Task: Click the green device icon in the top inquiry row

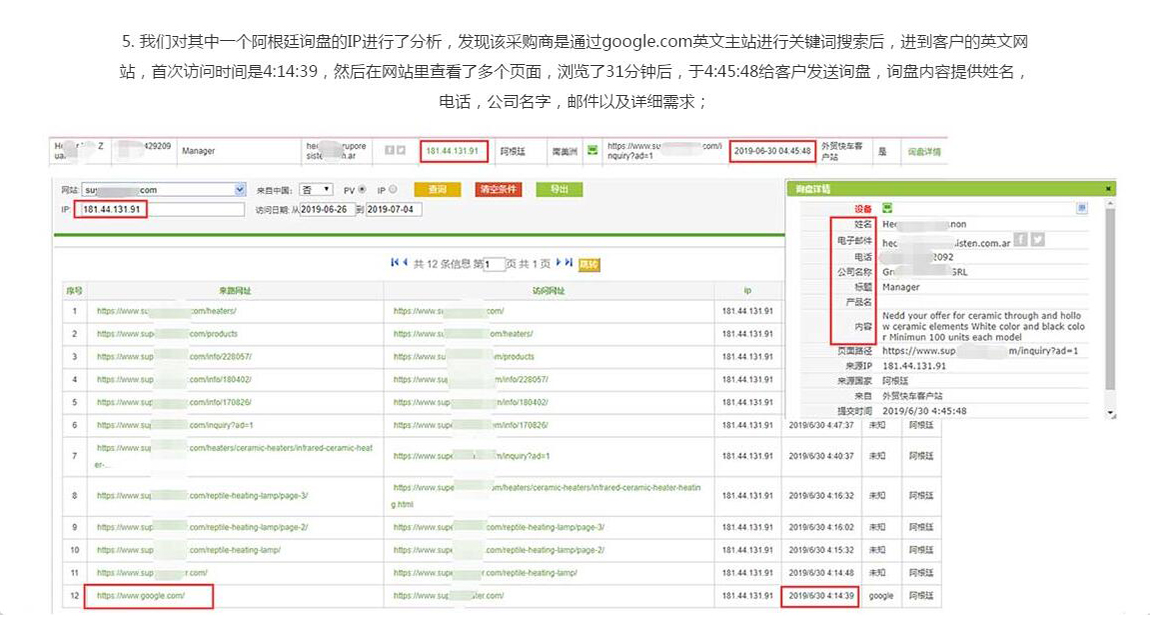Action: tap(592, 150)
